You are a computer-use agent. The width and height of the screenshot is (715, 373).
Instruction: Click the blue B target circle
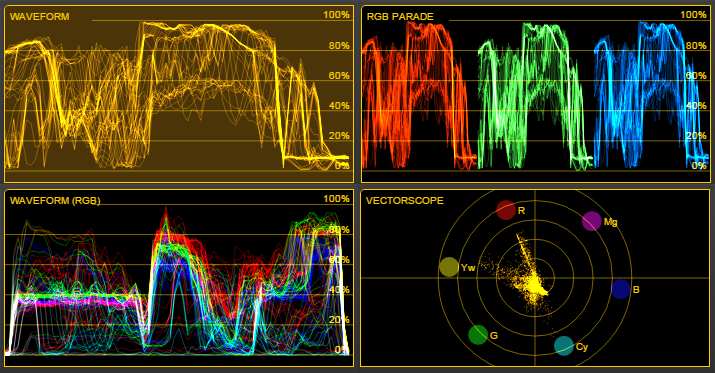click(x=621, y=290)
